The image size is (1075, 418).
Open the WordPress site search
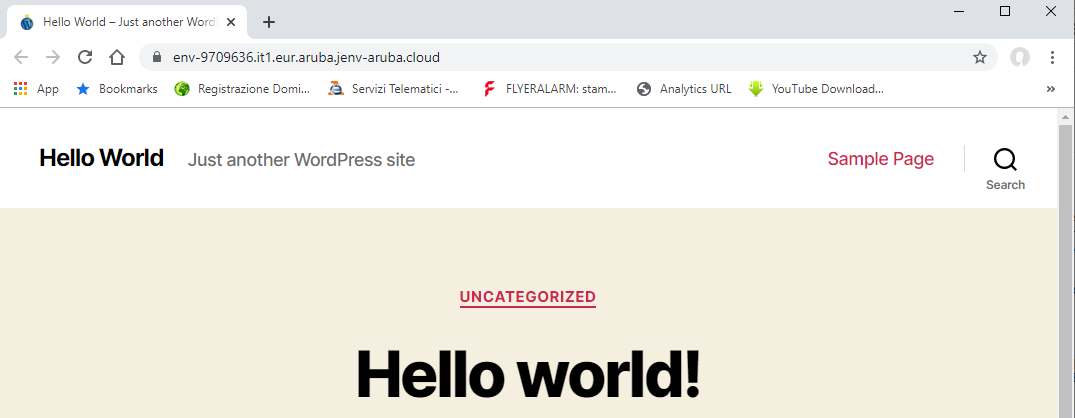[x=1005, y=167]
